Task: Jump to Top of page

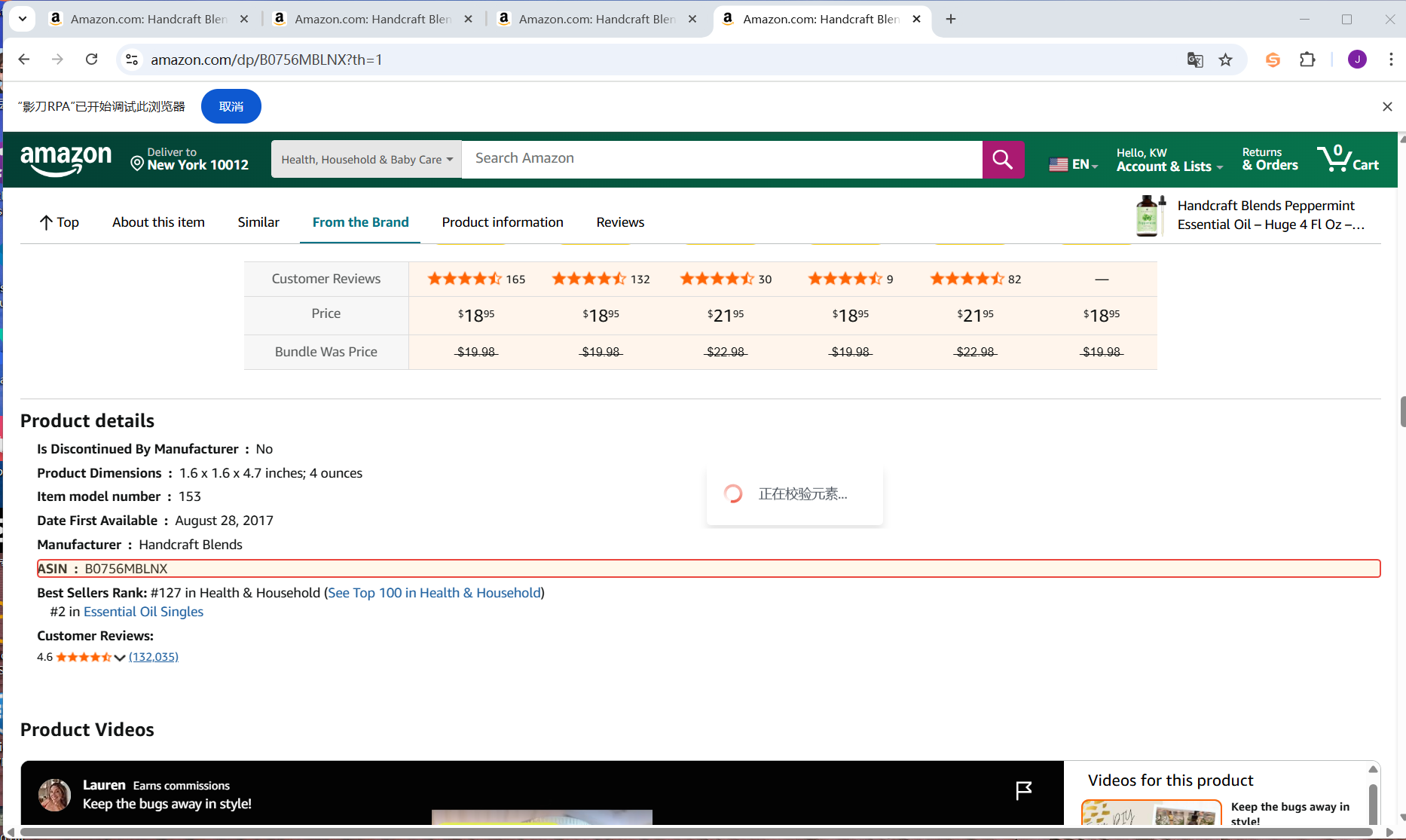Action: 59,222
